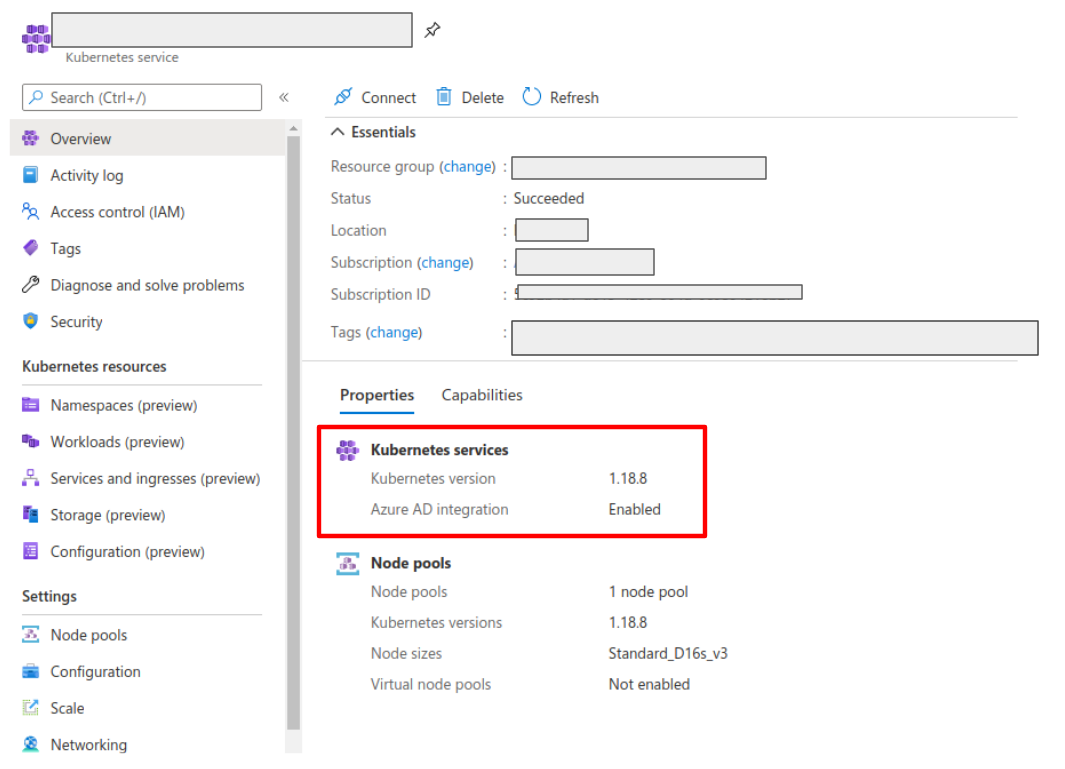The image size is (1065, 769).
Task: Click the Refresh circular arrow icon
Action: pyautogui.click(x=532, y=97)
